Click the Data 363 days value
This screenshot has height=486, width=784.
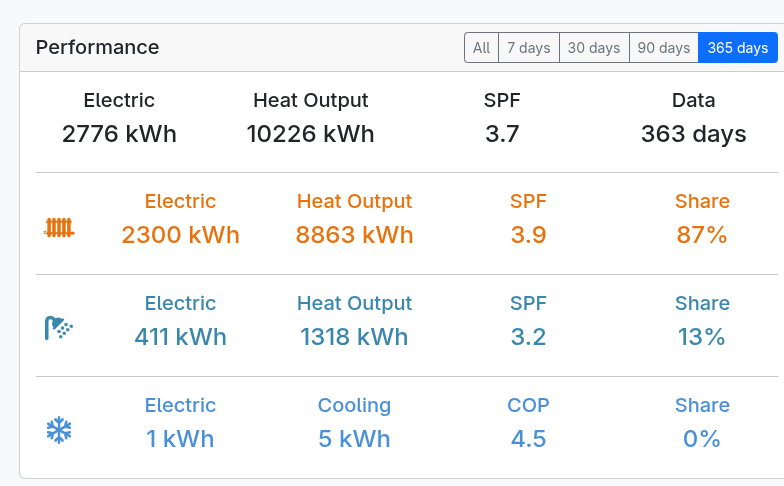coord(694,134)
